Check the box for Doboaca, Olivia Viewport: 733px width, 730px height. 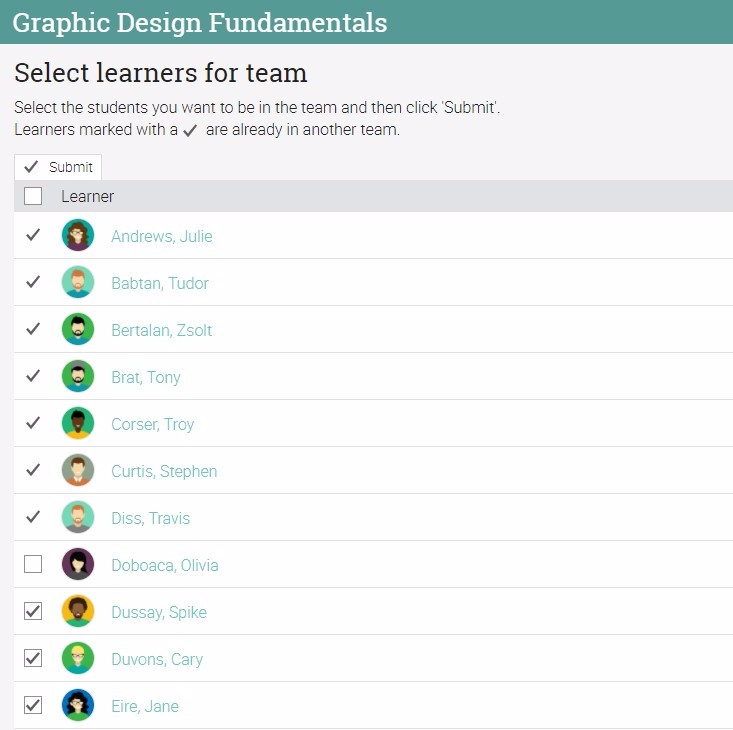[33, 565]
